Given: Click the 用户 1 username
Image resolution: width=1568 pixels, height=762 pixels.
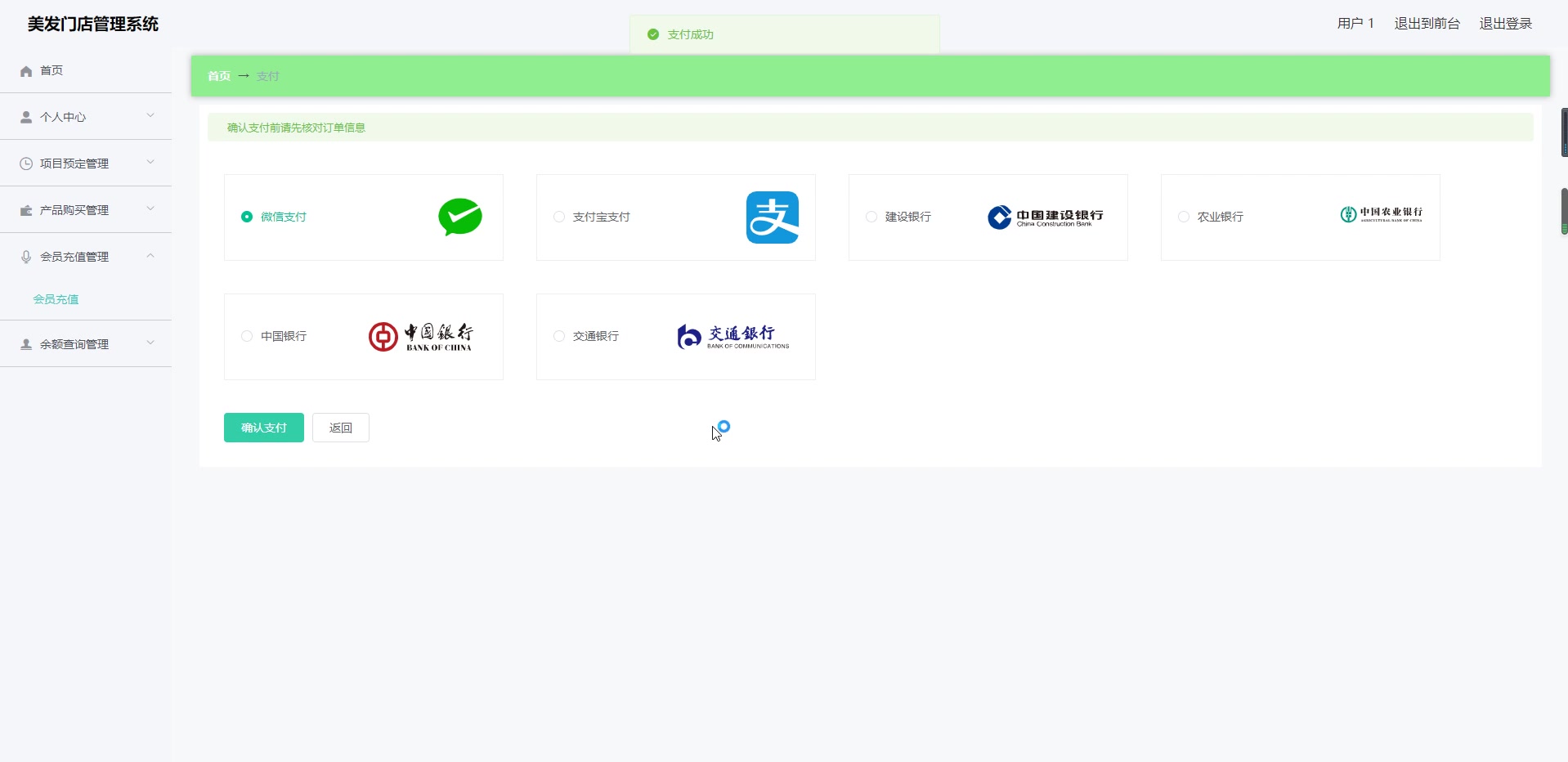Looking at the screenshot, I should click(1355, 24).
